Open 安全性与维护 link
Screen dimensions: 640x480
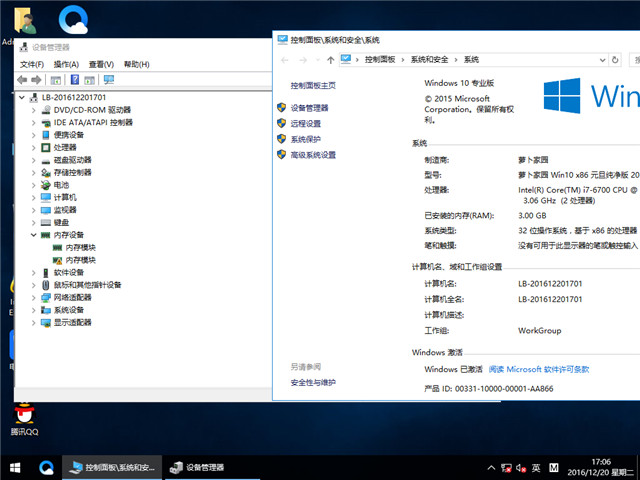click(313, 382)
